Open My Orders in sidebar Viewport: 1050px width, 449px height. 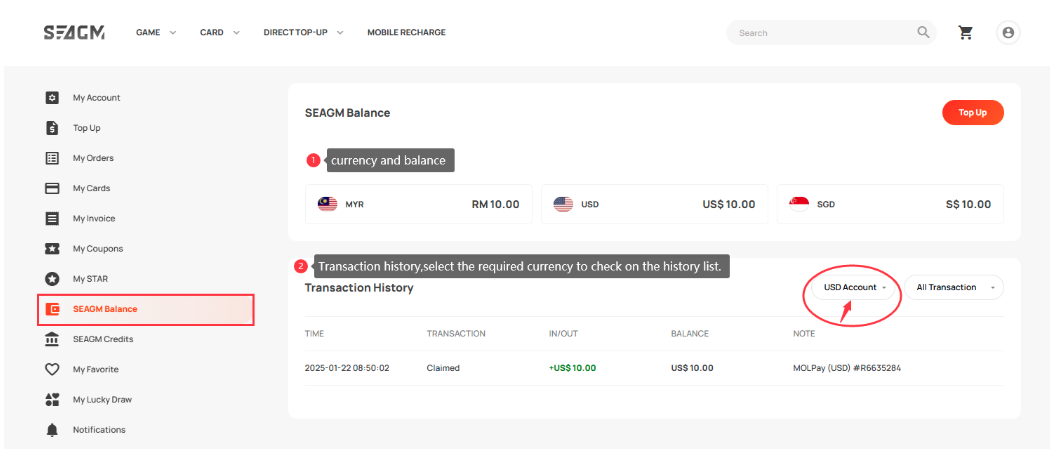click(x=93, y=158)
